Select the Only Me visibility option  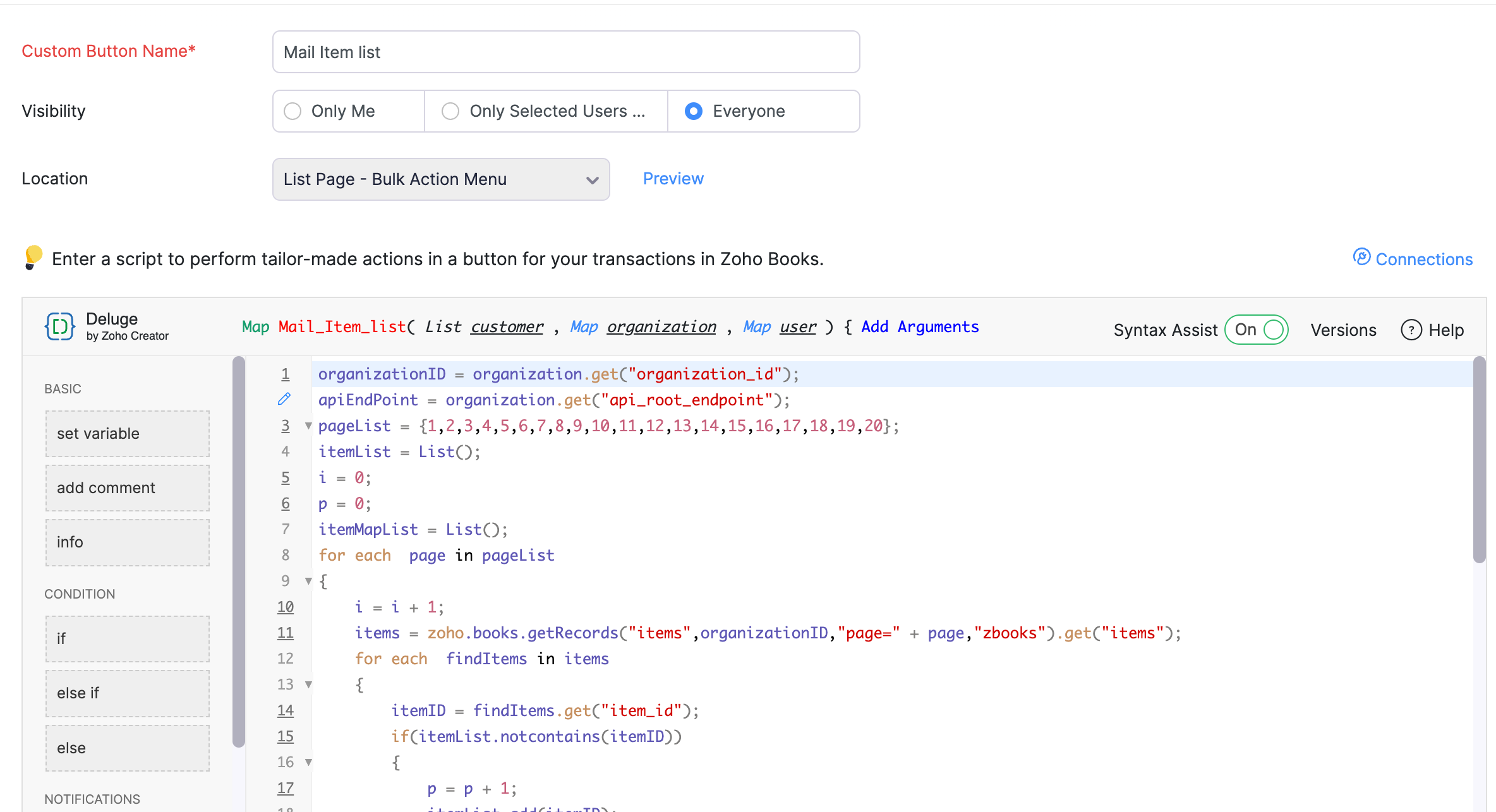pyautogui.click(x=293, y=111)
